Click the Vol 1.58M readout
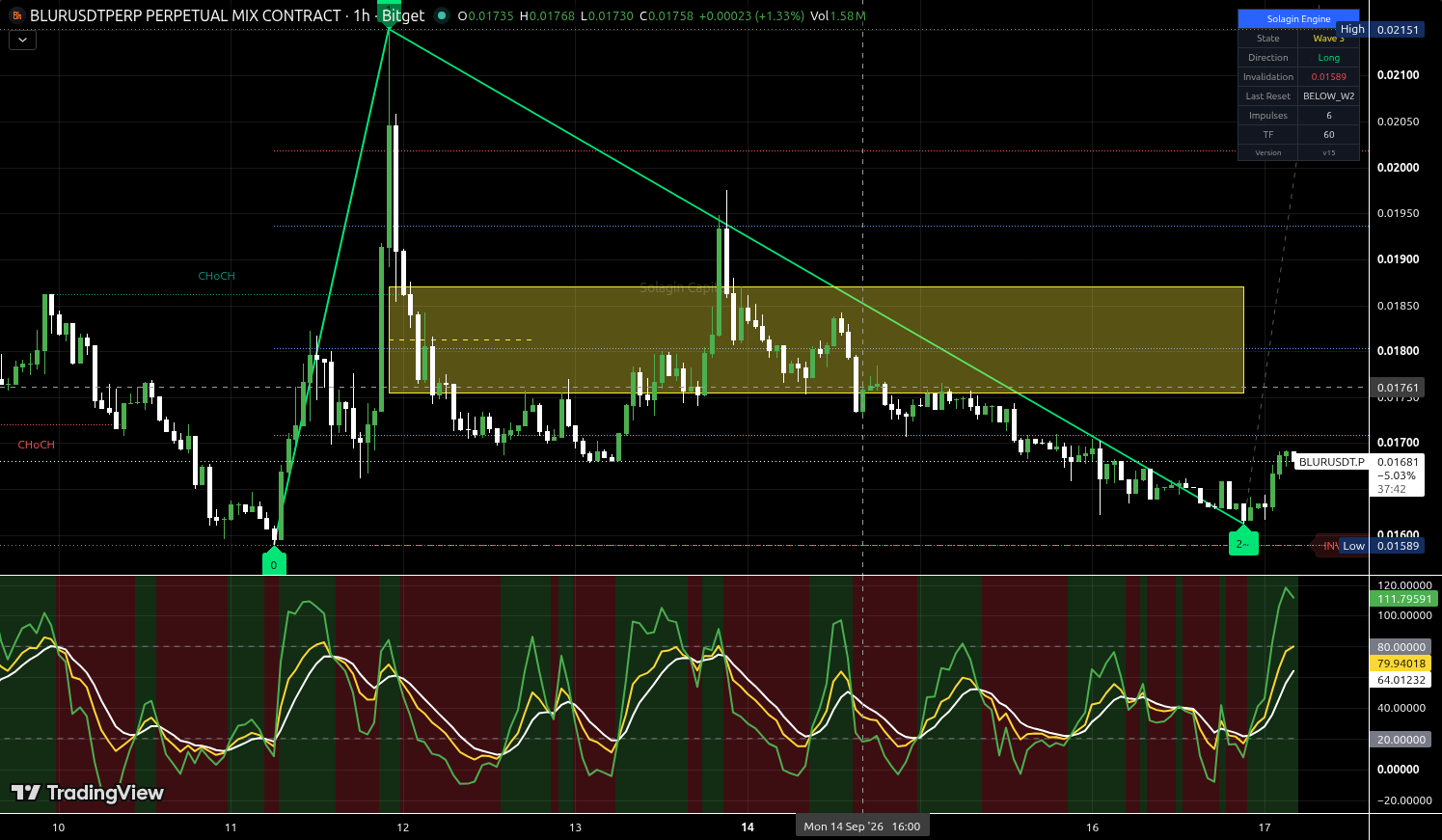Image resolution: width=1442 pixels, height=840 pixels. click(x=838, y=16)
